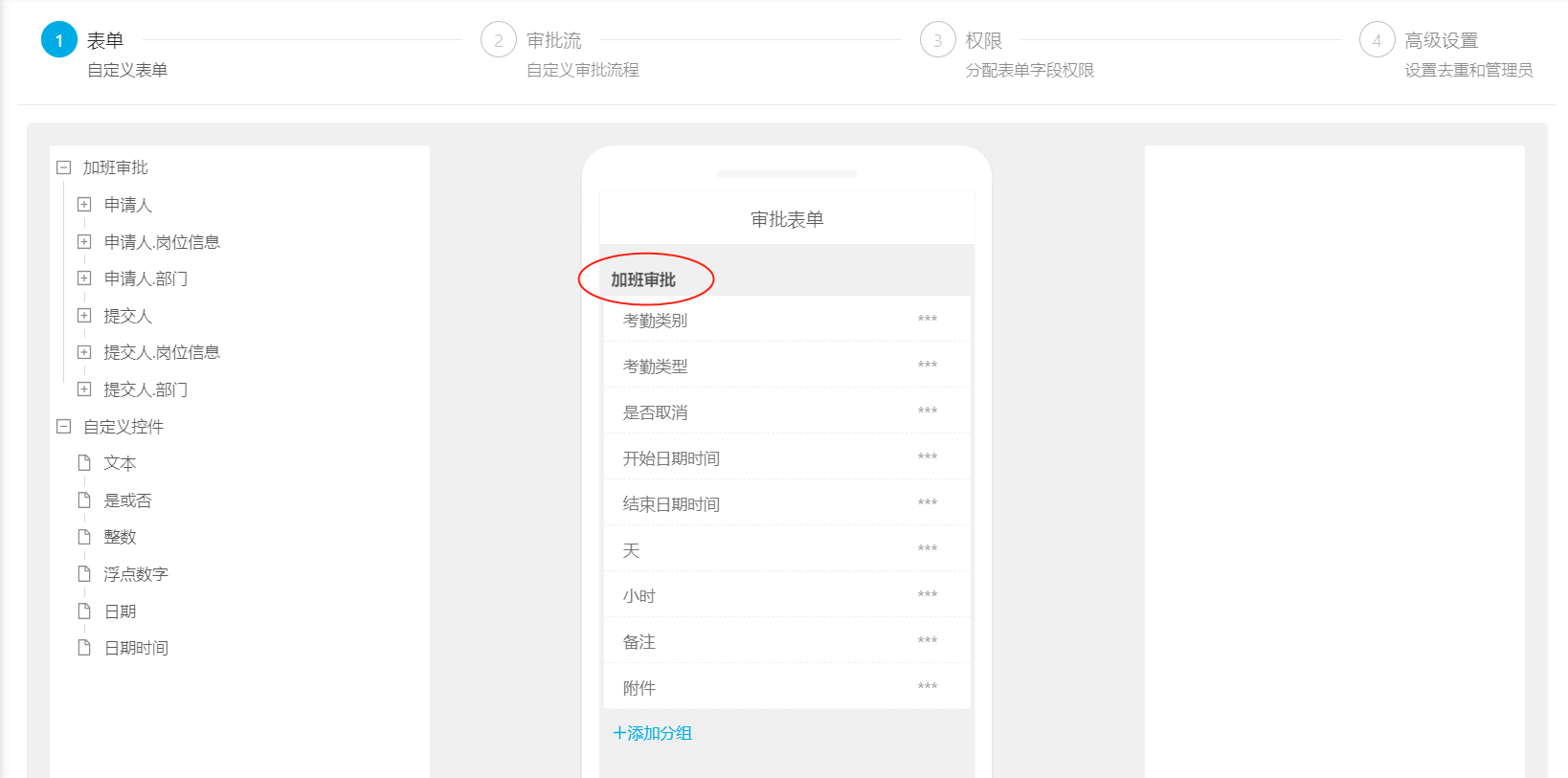Expand the 申请人 tree node
Image resolution: width=1568 pixels, height=778 pixels.
coord(84,205)
